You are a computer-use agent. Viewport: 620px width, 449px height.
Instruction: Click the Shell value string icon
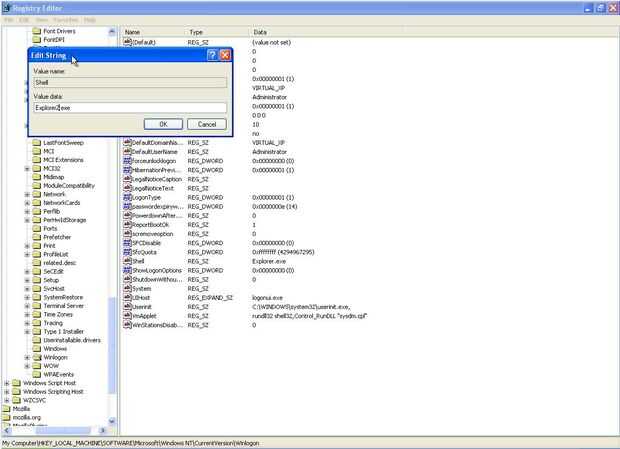coord(127,261)
